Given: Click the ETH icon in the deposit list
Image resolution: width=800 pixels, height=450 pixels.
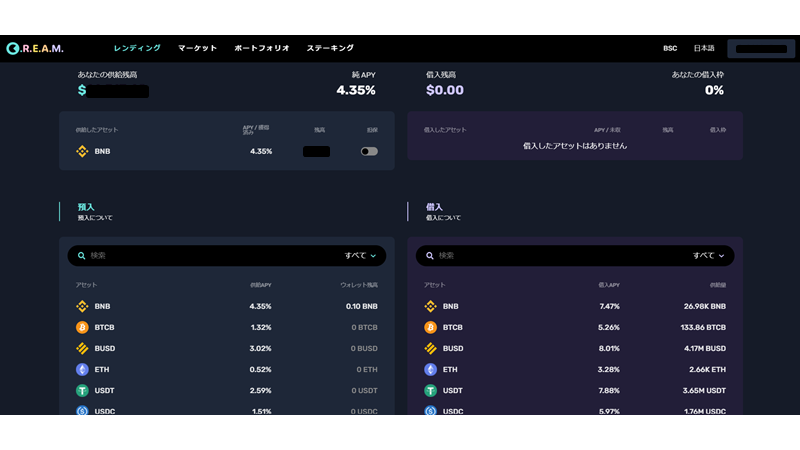Looking at the screenshot, I should tap(82, 369).
